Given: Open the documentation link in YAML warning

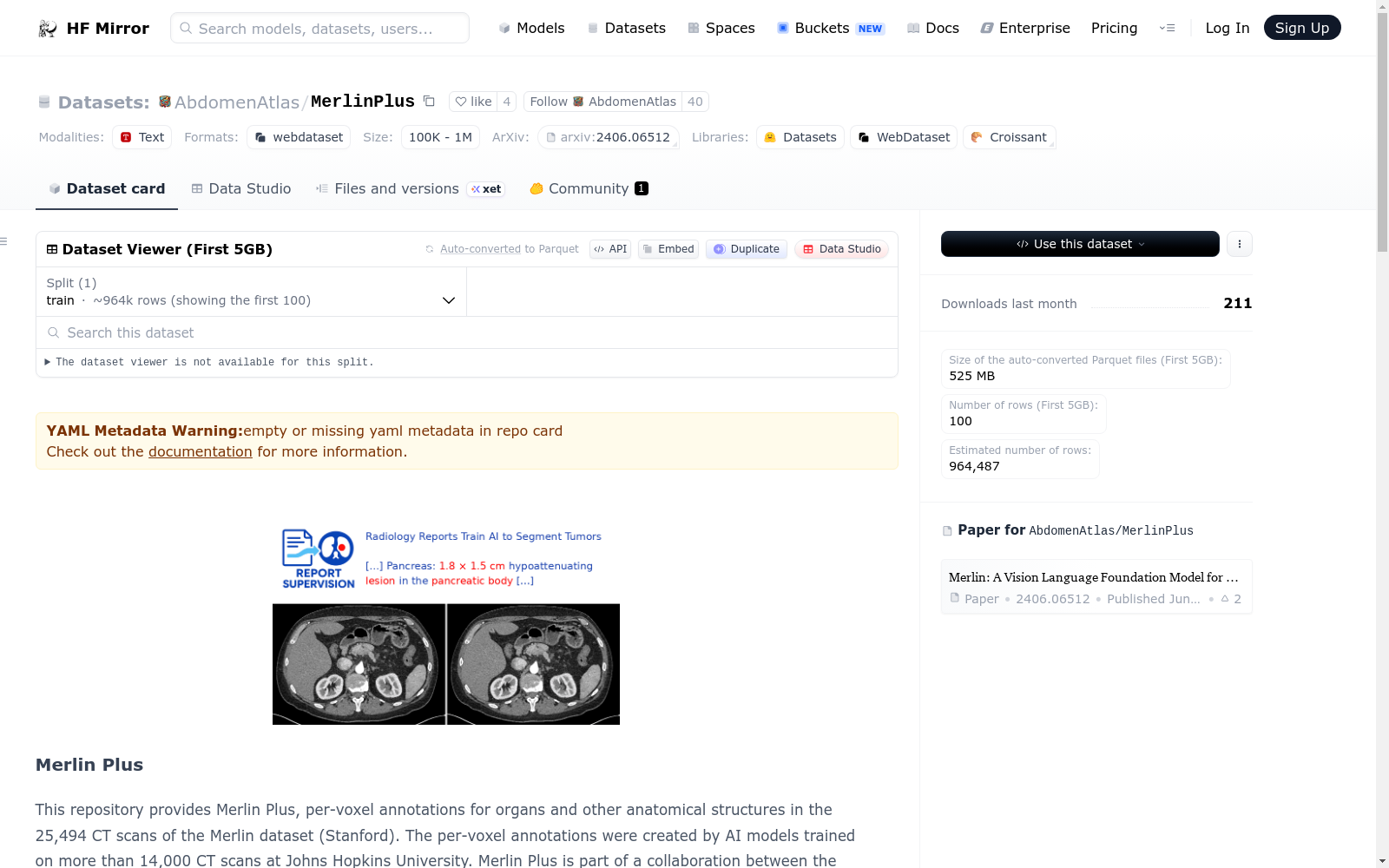Looking at the screenshot, I should [x=201, y=451].
